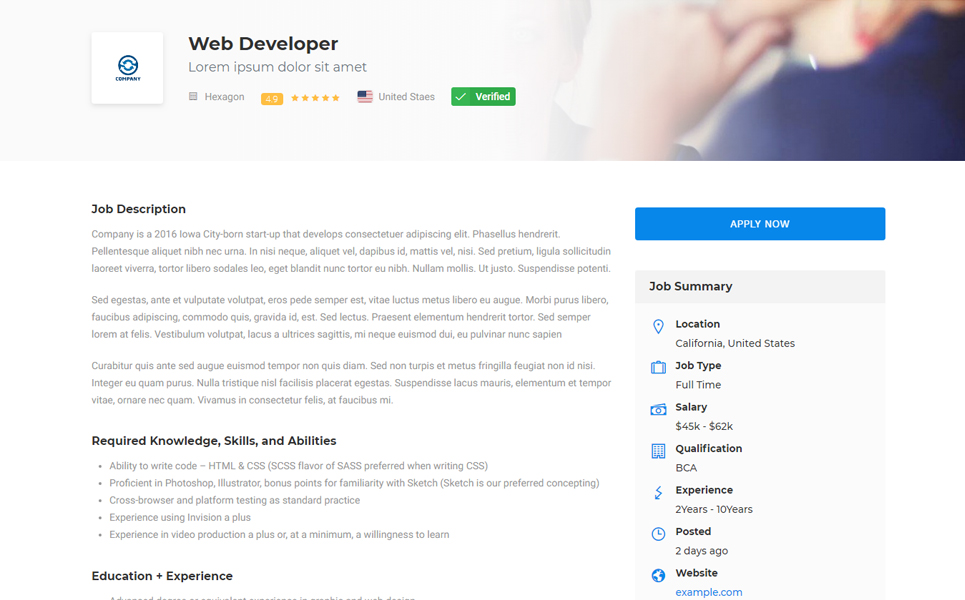Click the Ability to write code bullet
Viewport: 965px width, 600px height.
coord(298,466)
